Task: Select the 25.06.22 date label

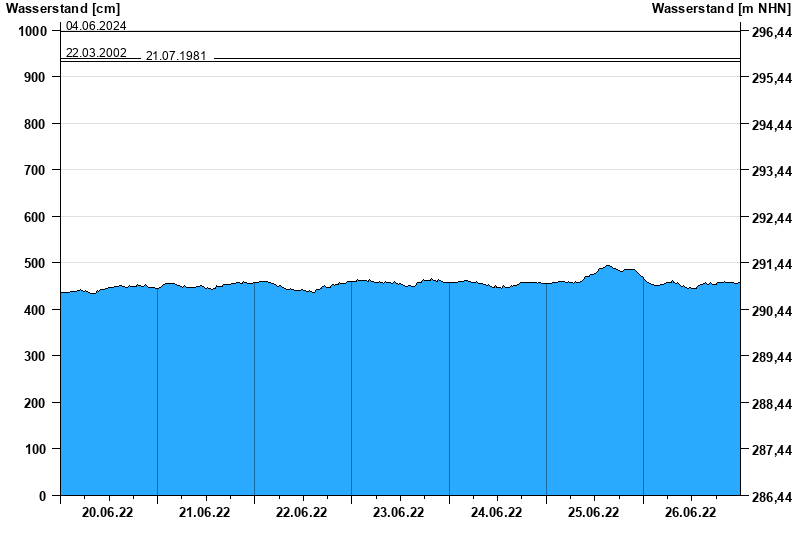Action: coord(593,513)
